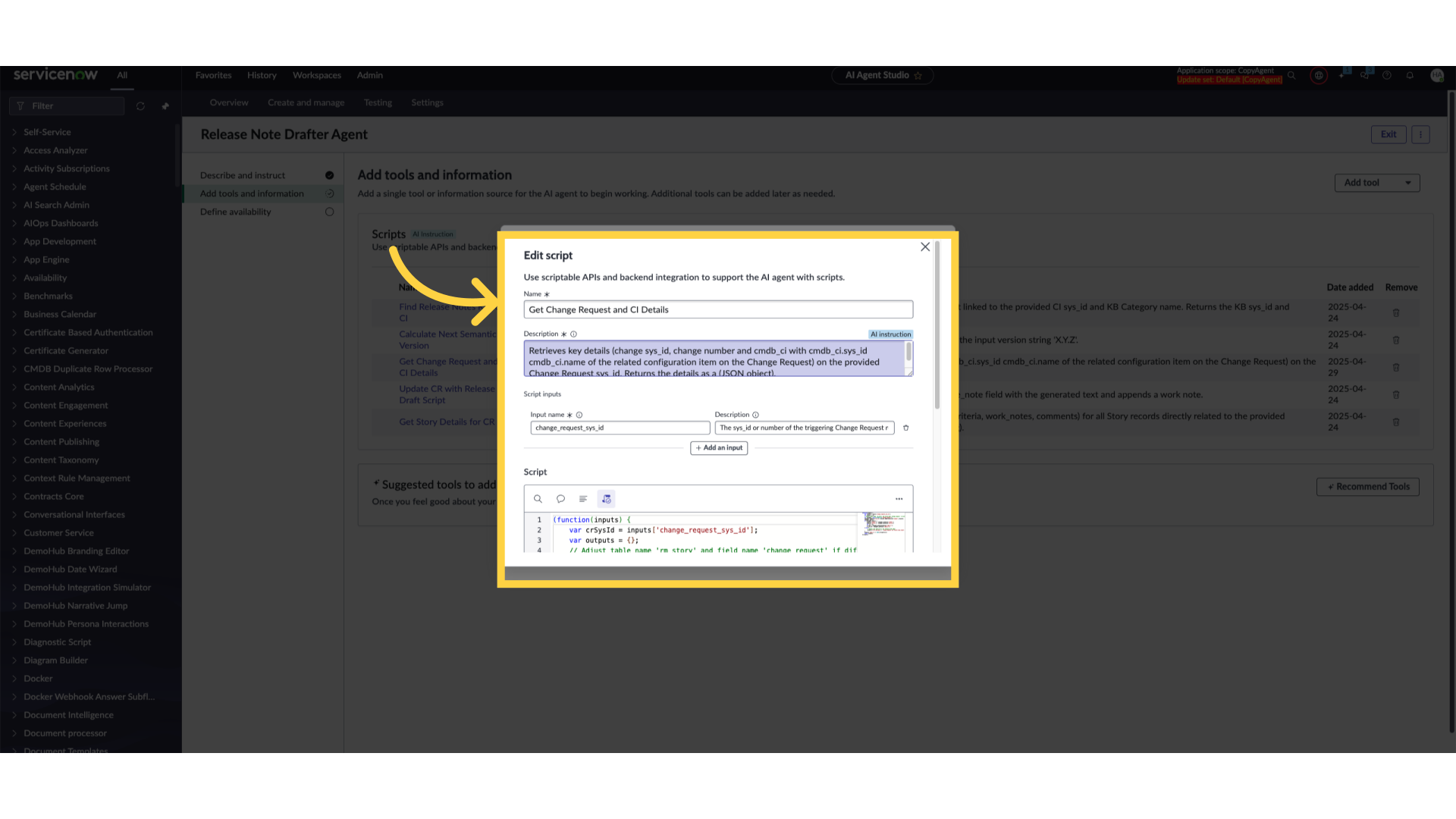Click the script Description text area

[x=718, y=359]
